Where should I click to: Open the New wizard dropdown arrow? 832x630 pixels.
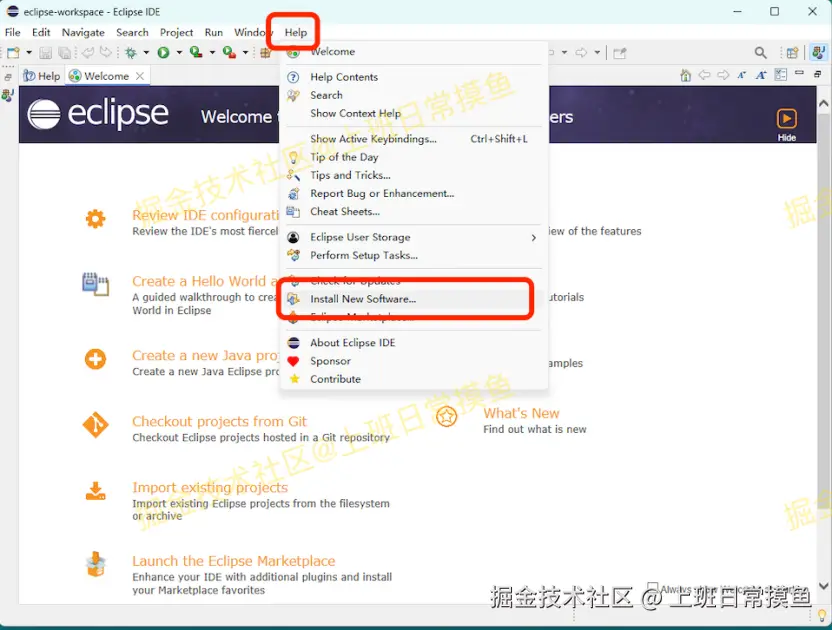coord(29,52)
